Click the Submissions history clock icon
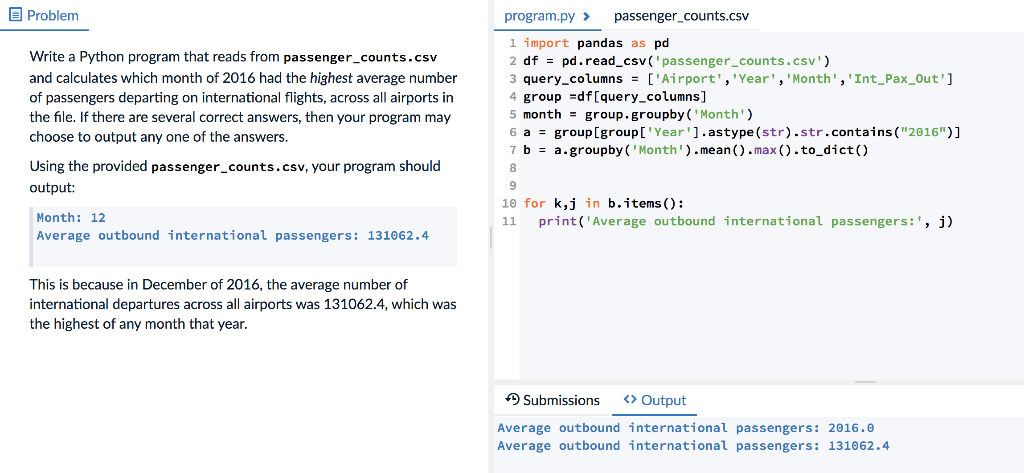 [513, 399]
